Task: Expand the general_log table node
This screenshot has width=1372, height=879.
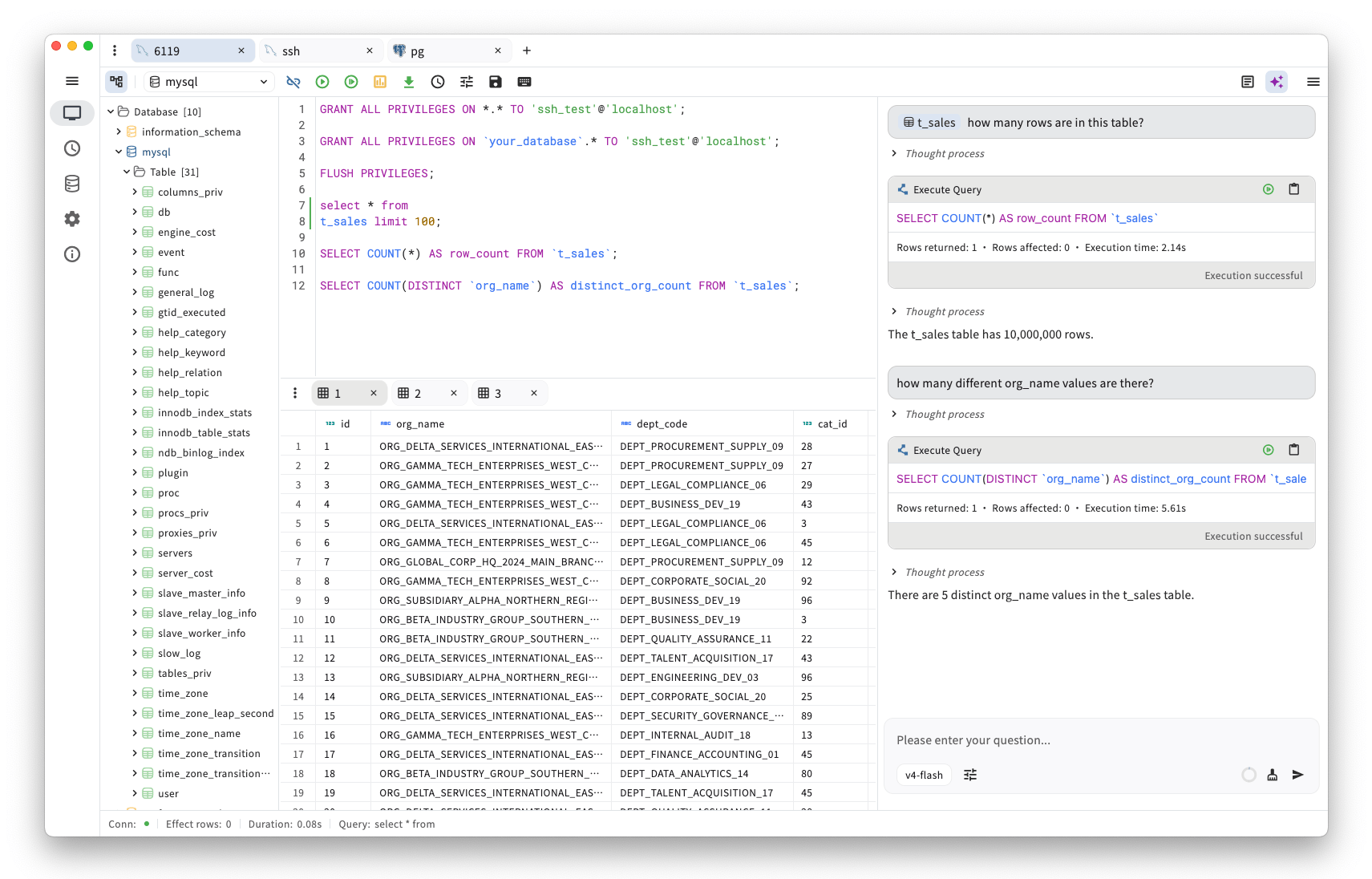Action: [x=135, y=292]
